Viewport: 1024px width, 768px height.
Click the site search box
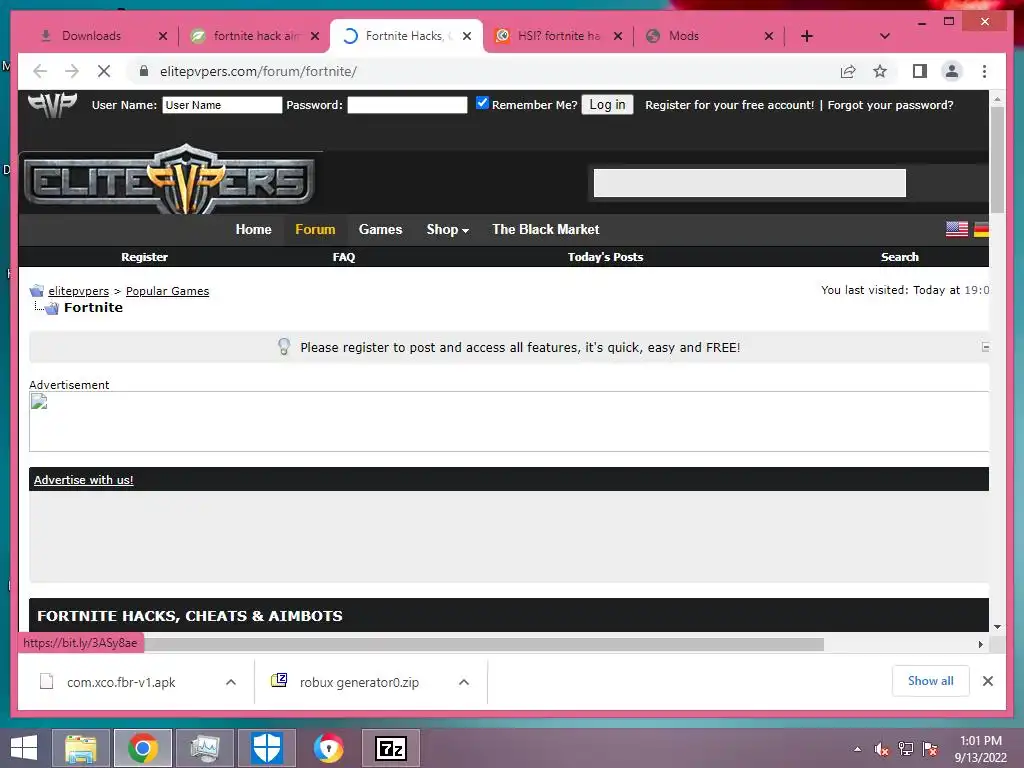[x=750, y=183]
